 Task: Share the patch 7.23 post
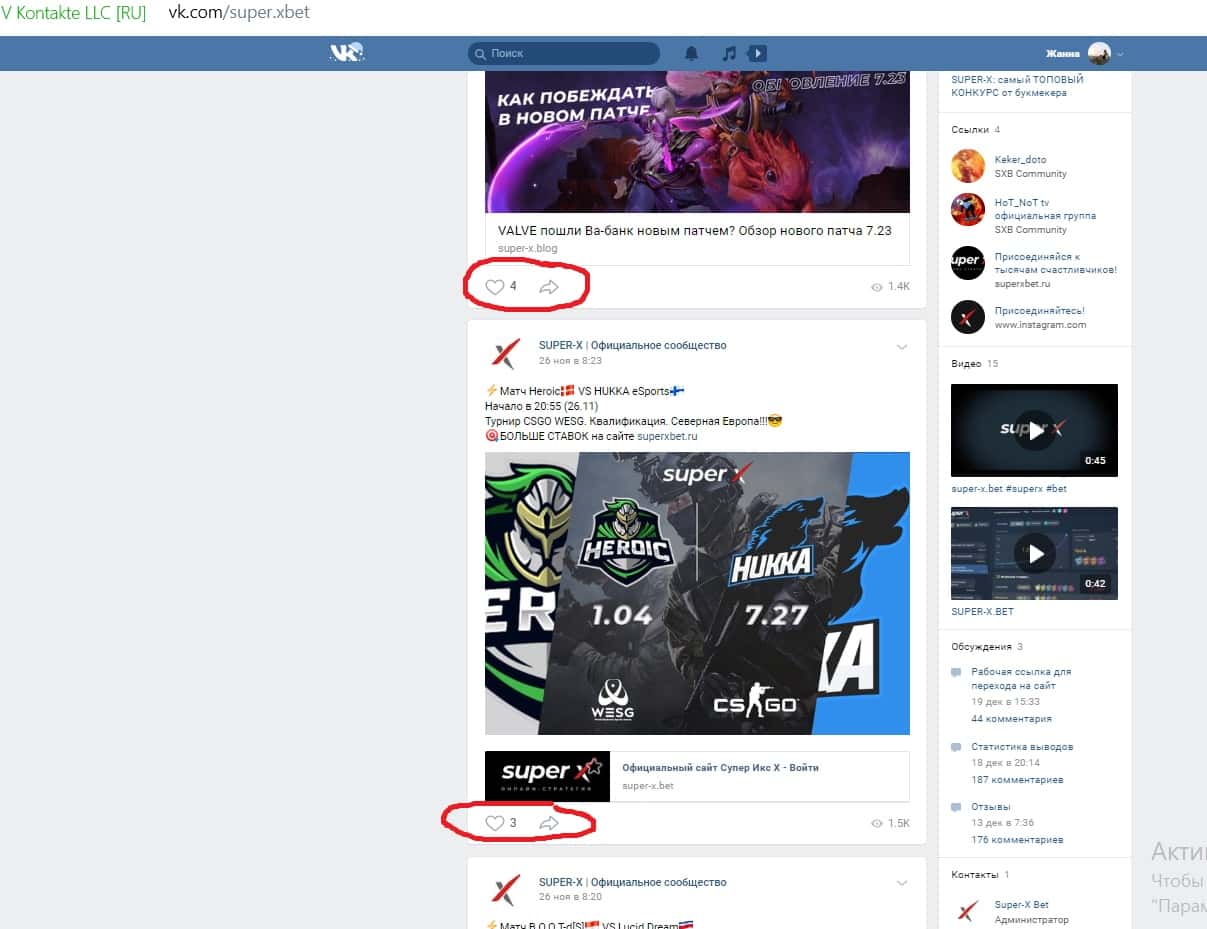pos(548,287)
